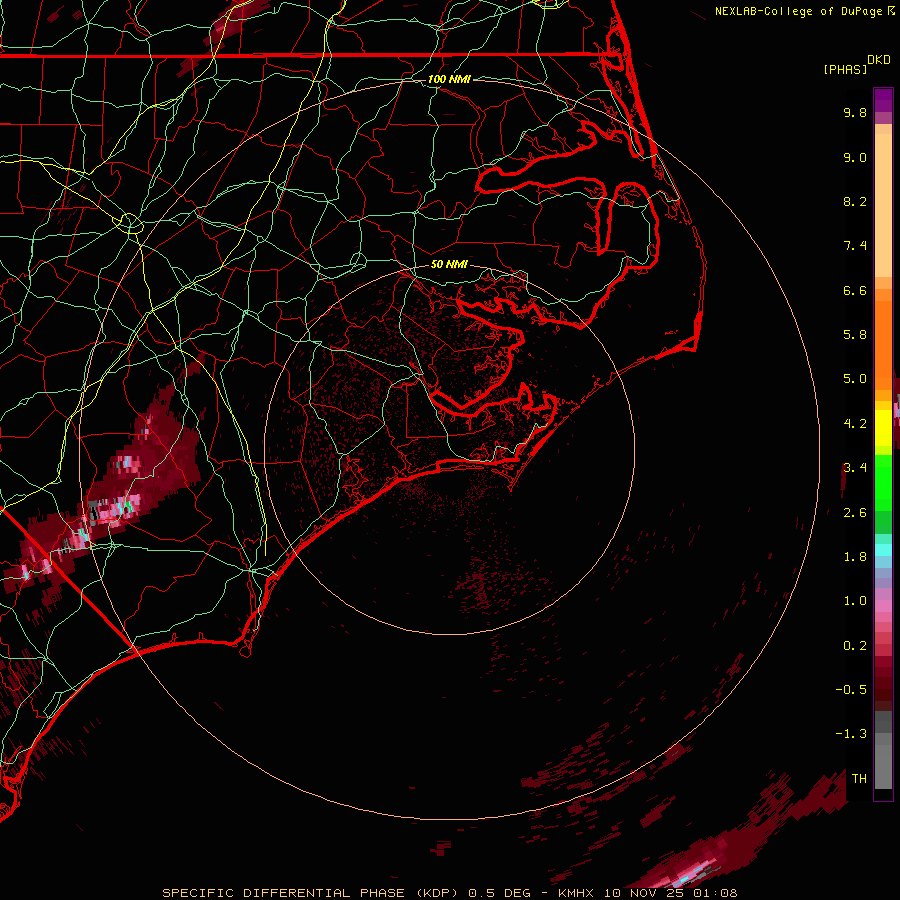Click the 2.6 scale value
This screenshot has width=900, height=900.
[855, 513]
